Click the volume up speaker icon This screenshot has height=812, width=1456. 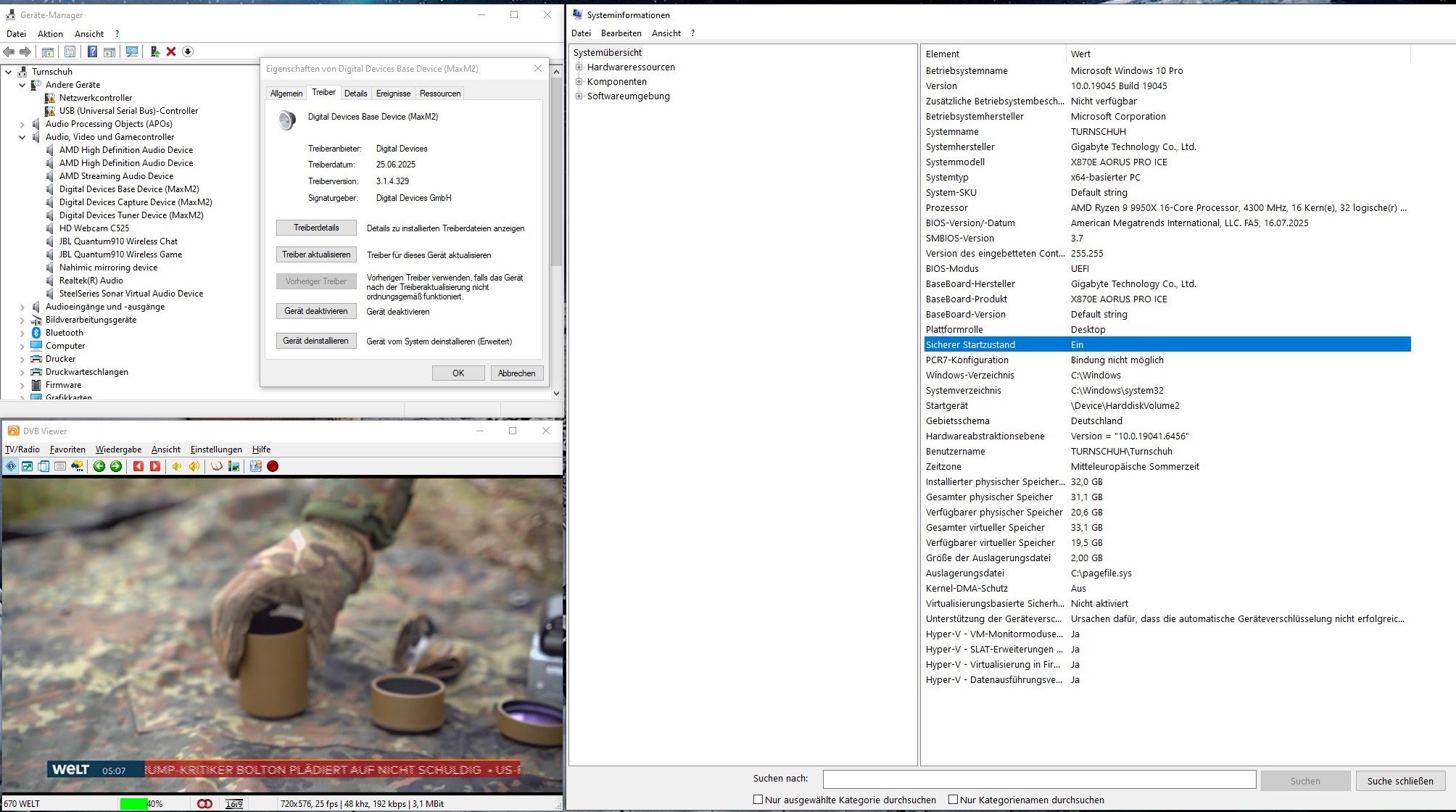(x=194, y=466)
